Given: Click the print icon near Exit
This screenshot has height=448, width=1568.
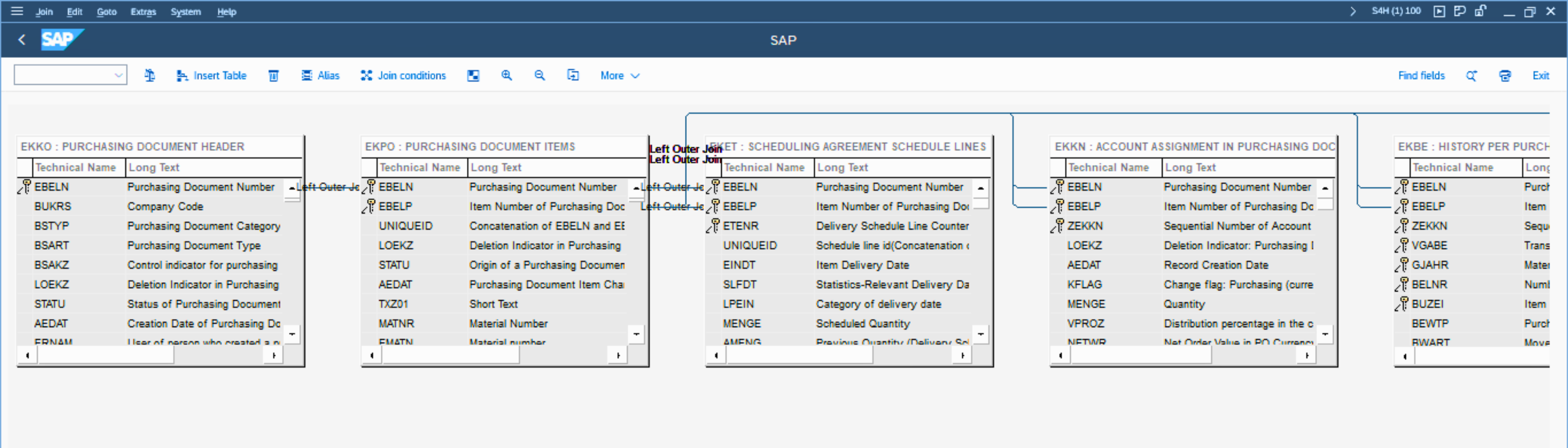Looking at the screenshot, I should point(1505,75).
